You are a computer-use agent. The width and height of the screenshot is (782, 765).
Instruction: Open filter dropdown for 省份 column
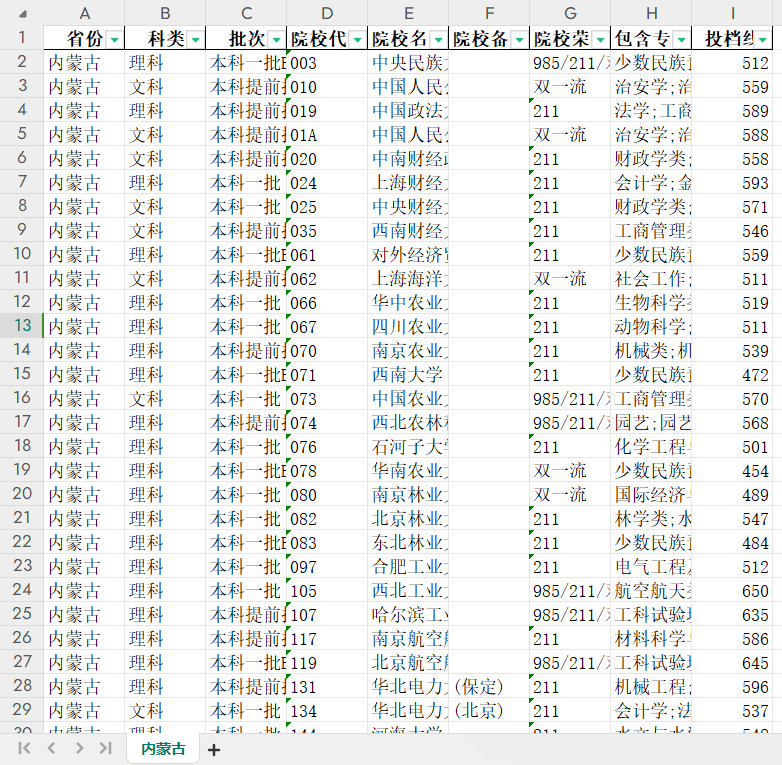(x=115, y=39)
